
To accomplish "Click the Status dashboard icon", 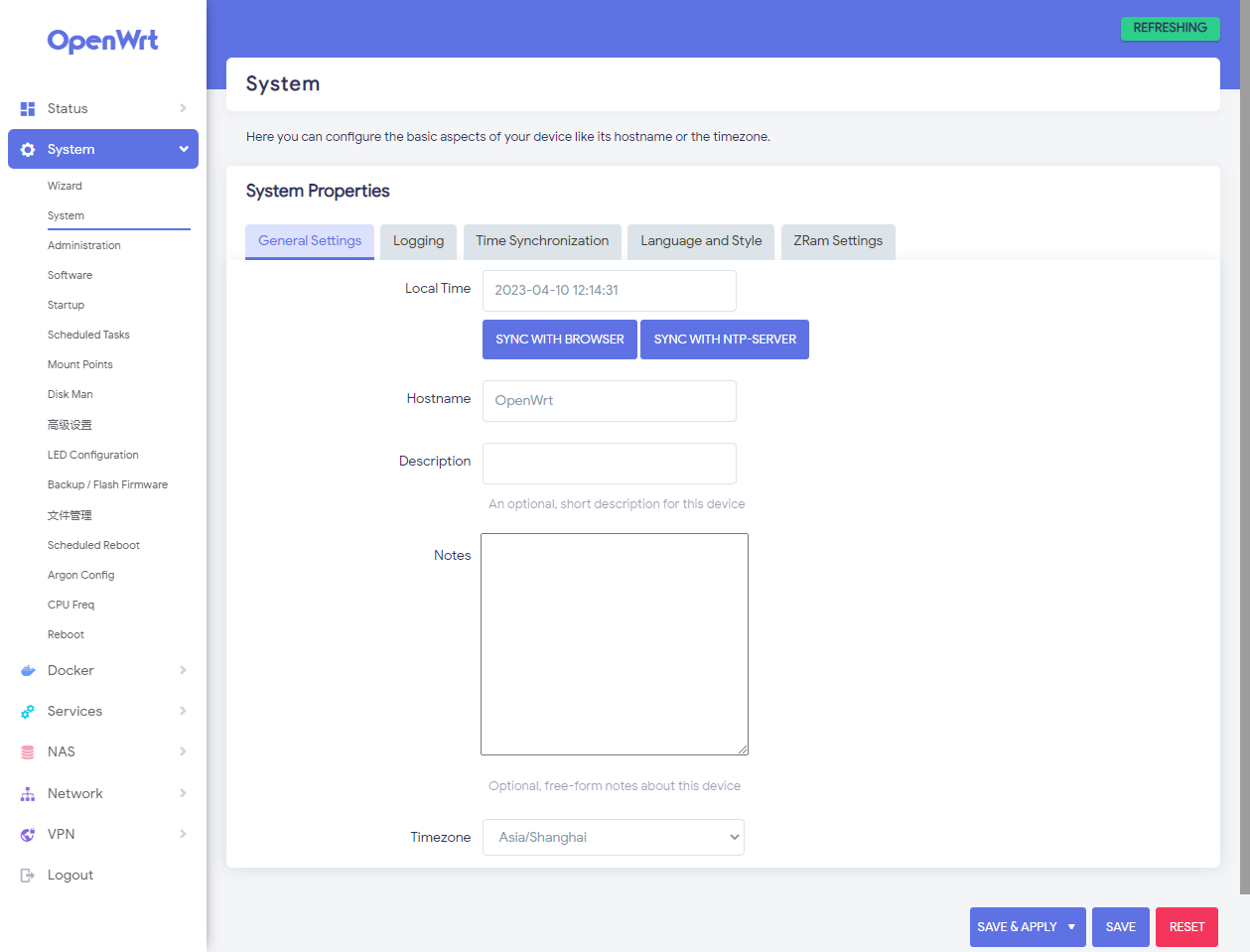I will (28, 108).
